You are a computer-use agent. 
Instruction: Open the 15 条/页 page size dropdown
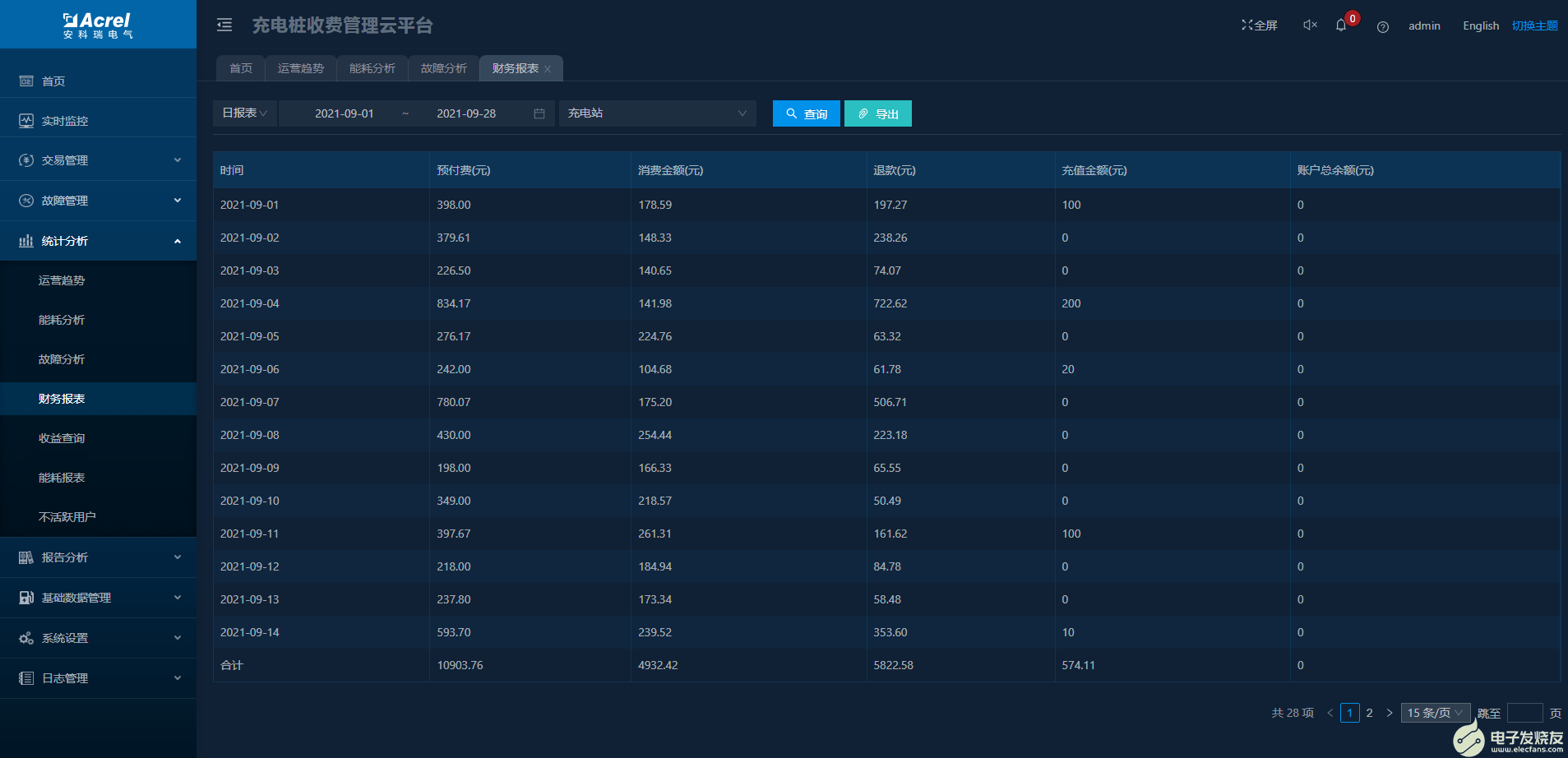(1436, 713)
